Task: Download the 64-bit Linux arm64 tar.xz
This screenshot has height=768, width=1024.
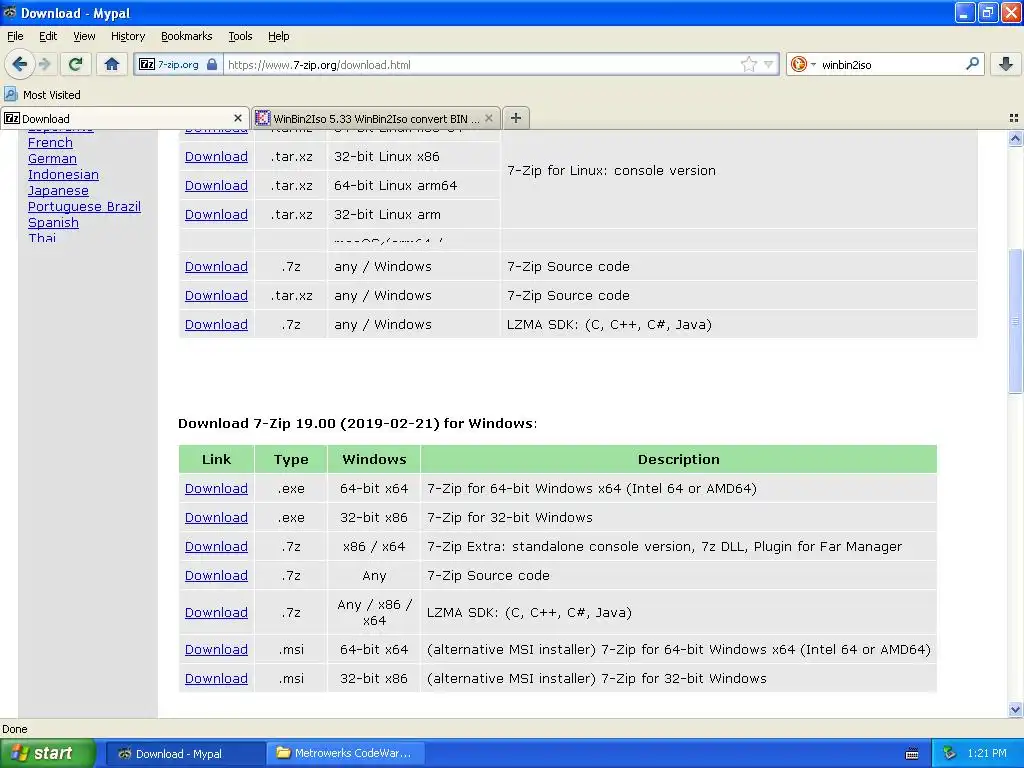Action: (216, 185)
